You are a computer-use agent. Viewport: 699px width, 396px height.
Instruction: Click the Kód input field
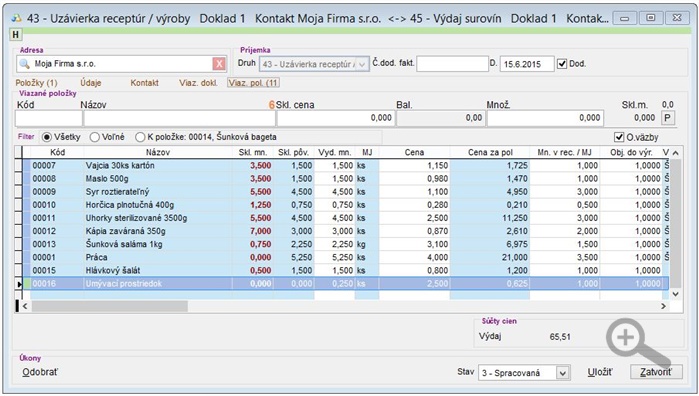pos(49,118)
